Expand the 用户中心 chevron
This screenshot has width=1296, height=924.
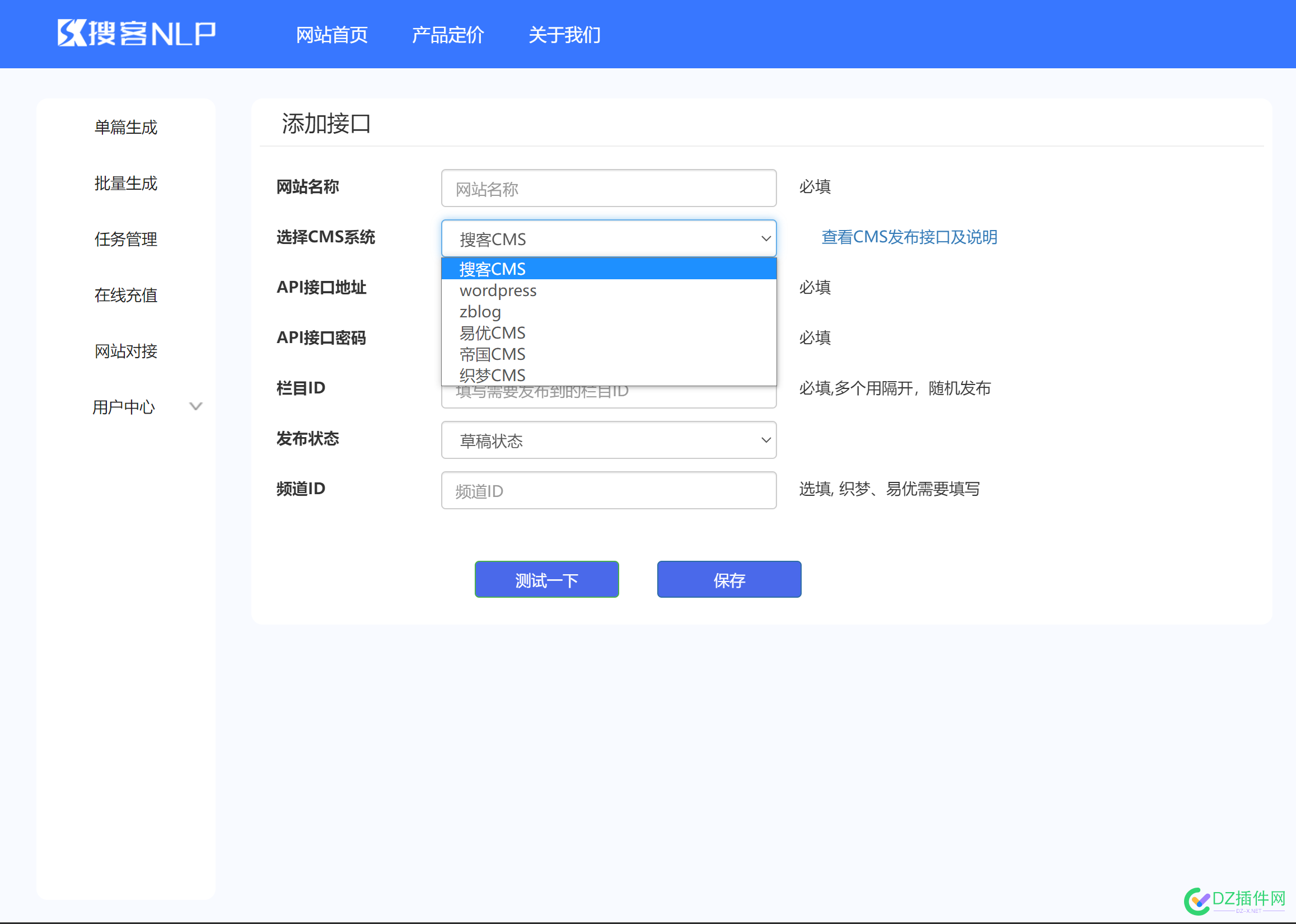(196, 406)
